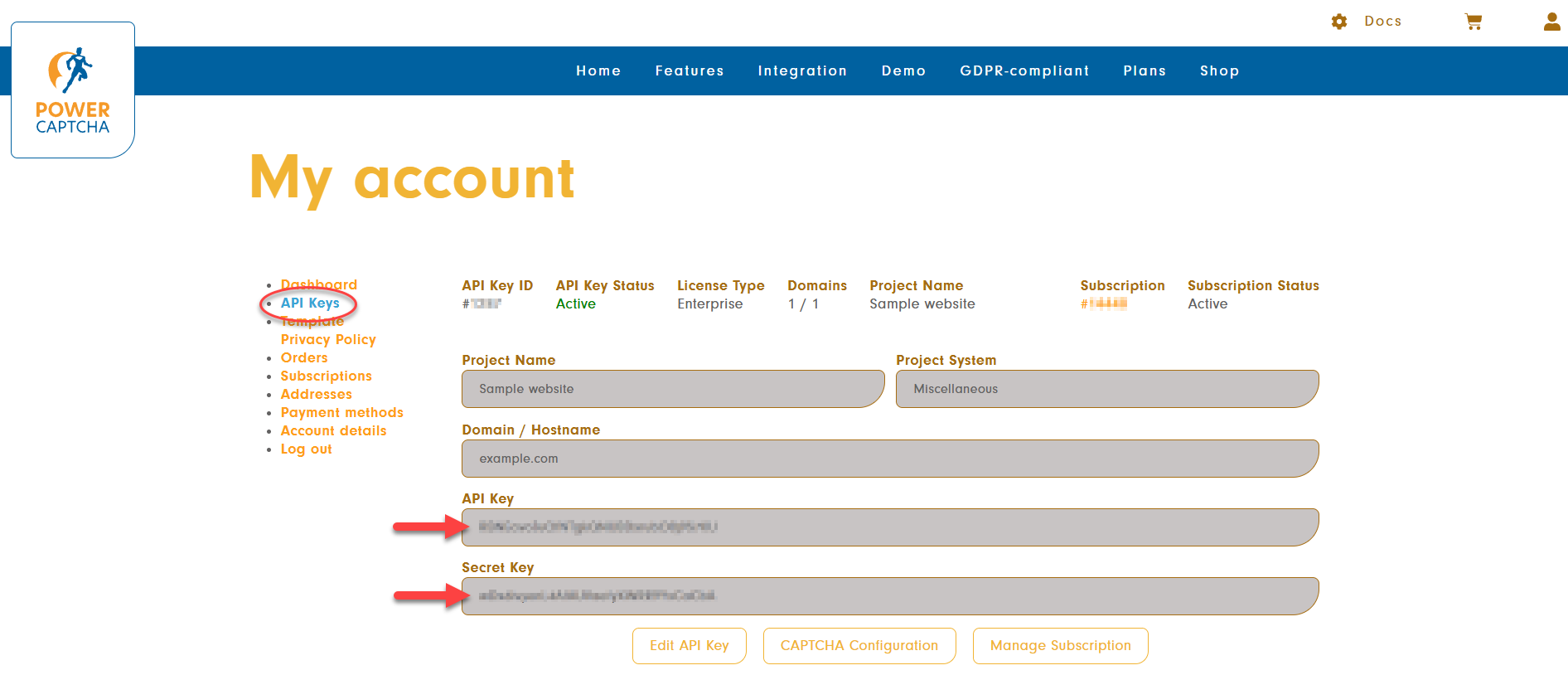Go to Shop in navigation bar
Image resolution: width=1568 pixels, height=675 pixels.
[x=1219, y=71]
